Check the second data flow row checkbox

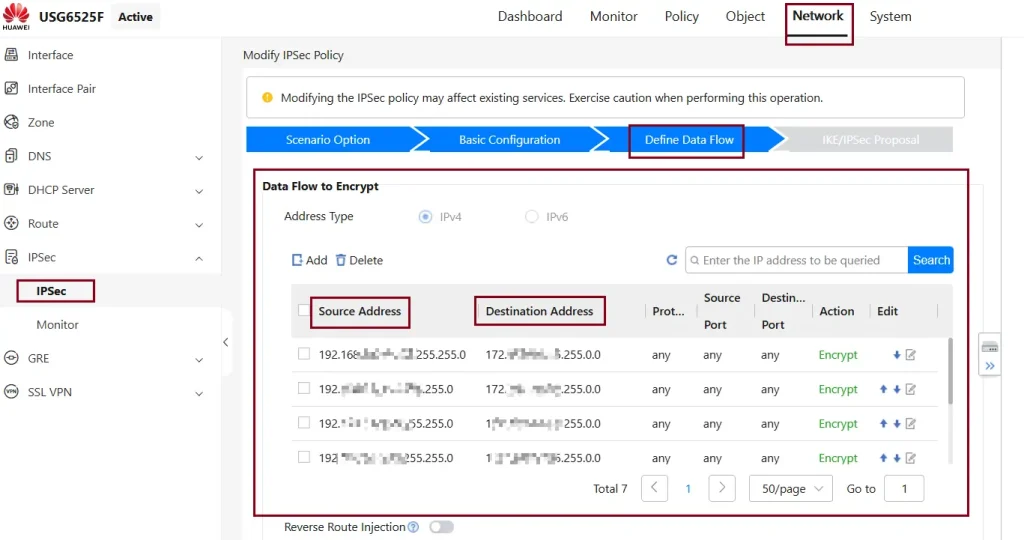pos(304,388)
